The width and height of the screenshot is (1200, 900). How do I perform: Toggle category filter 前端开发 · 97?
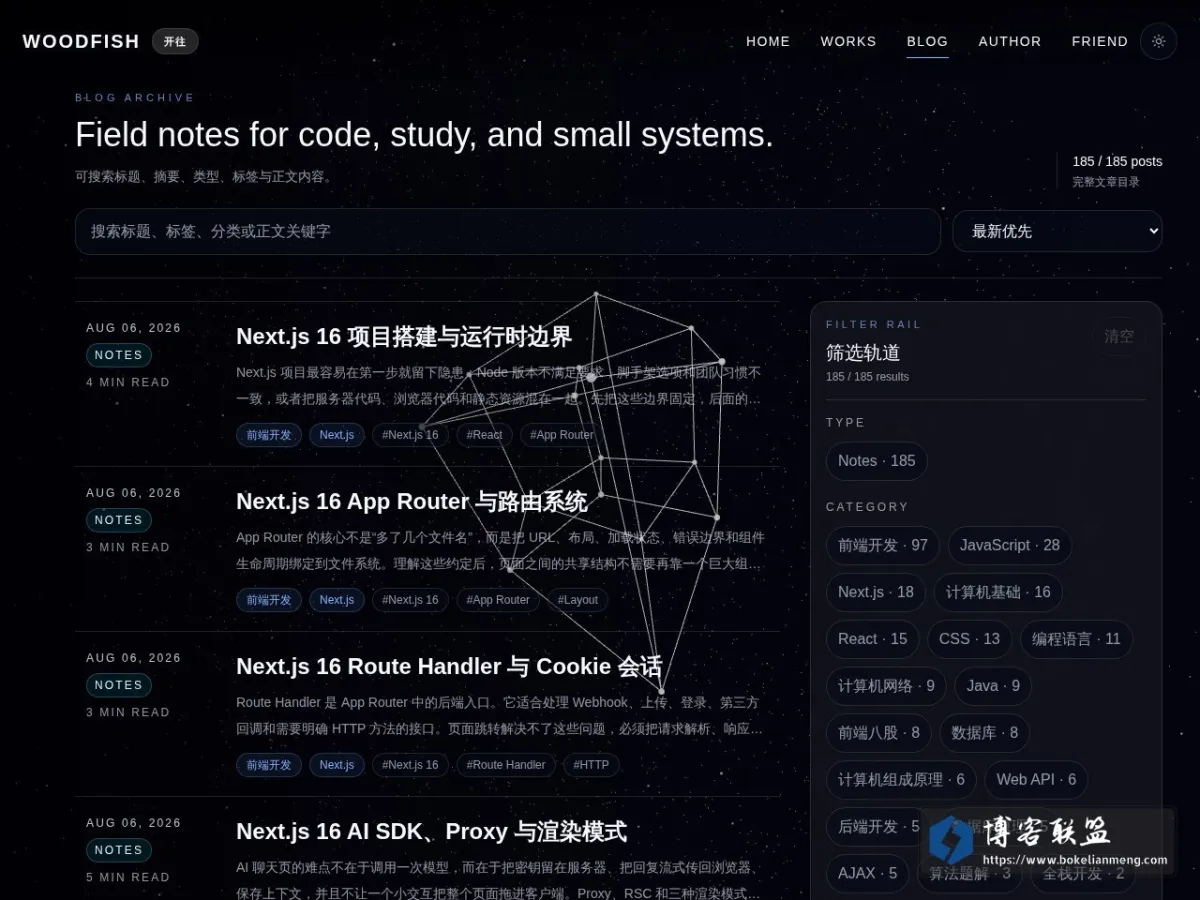coord(883,545)
